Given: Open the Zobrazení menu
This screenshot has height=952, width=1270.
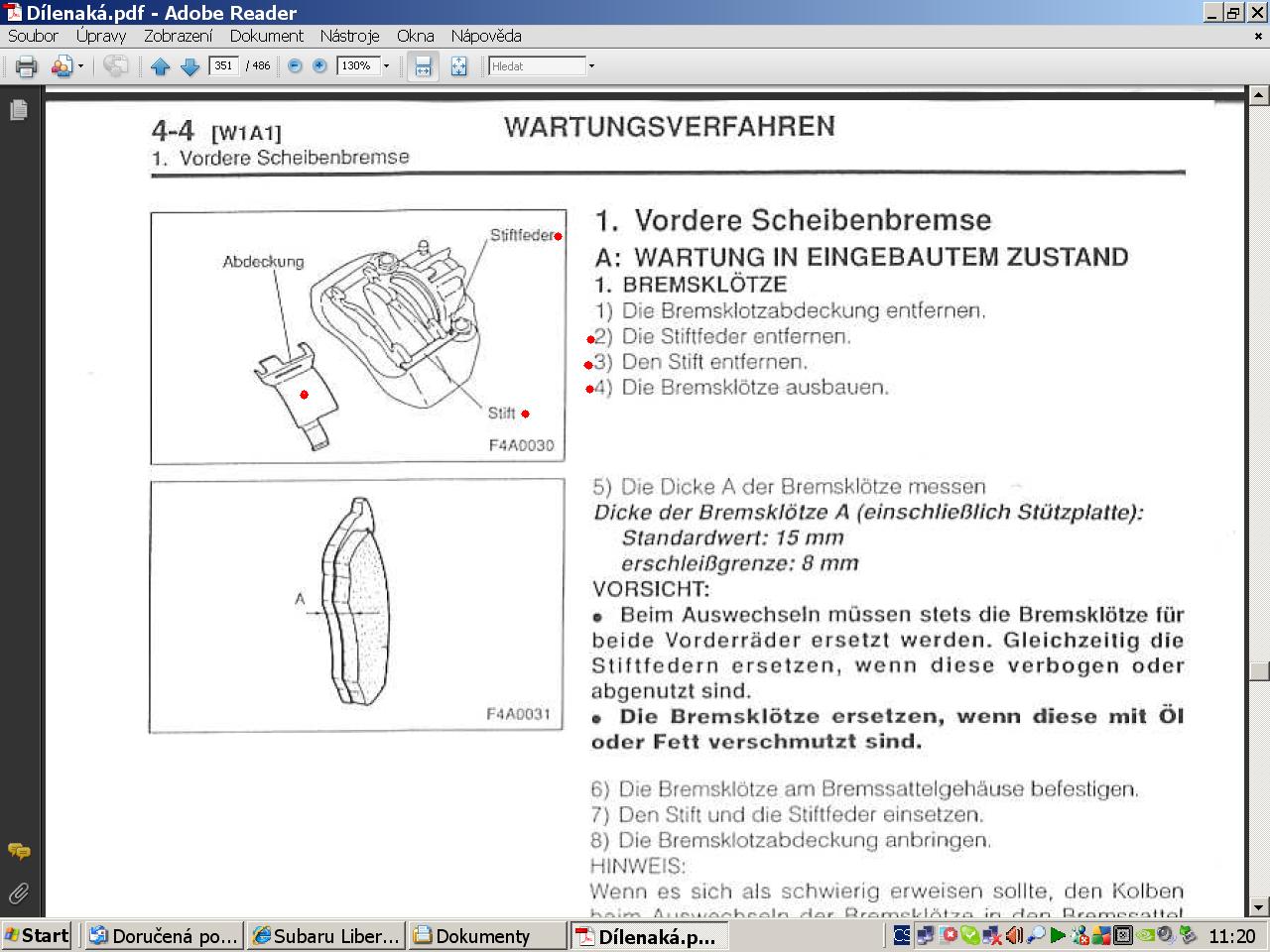Looking at the screenshot, I should coord(179,36).
